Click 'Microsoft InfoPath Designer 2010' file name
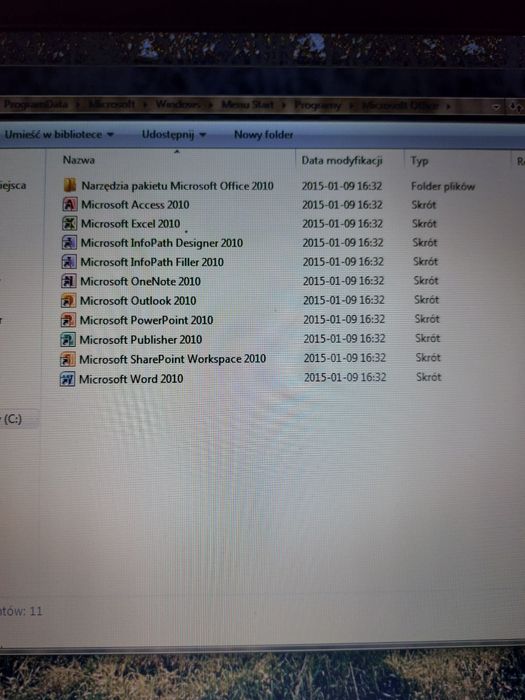The height and width of the screenshot is (700, 525). tap(162, 243)
